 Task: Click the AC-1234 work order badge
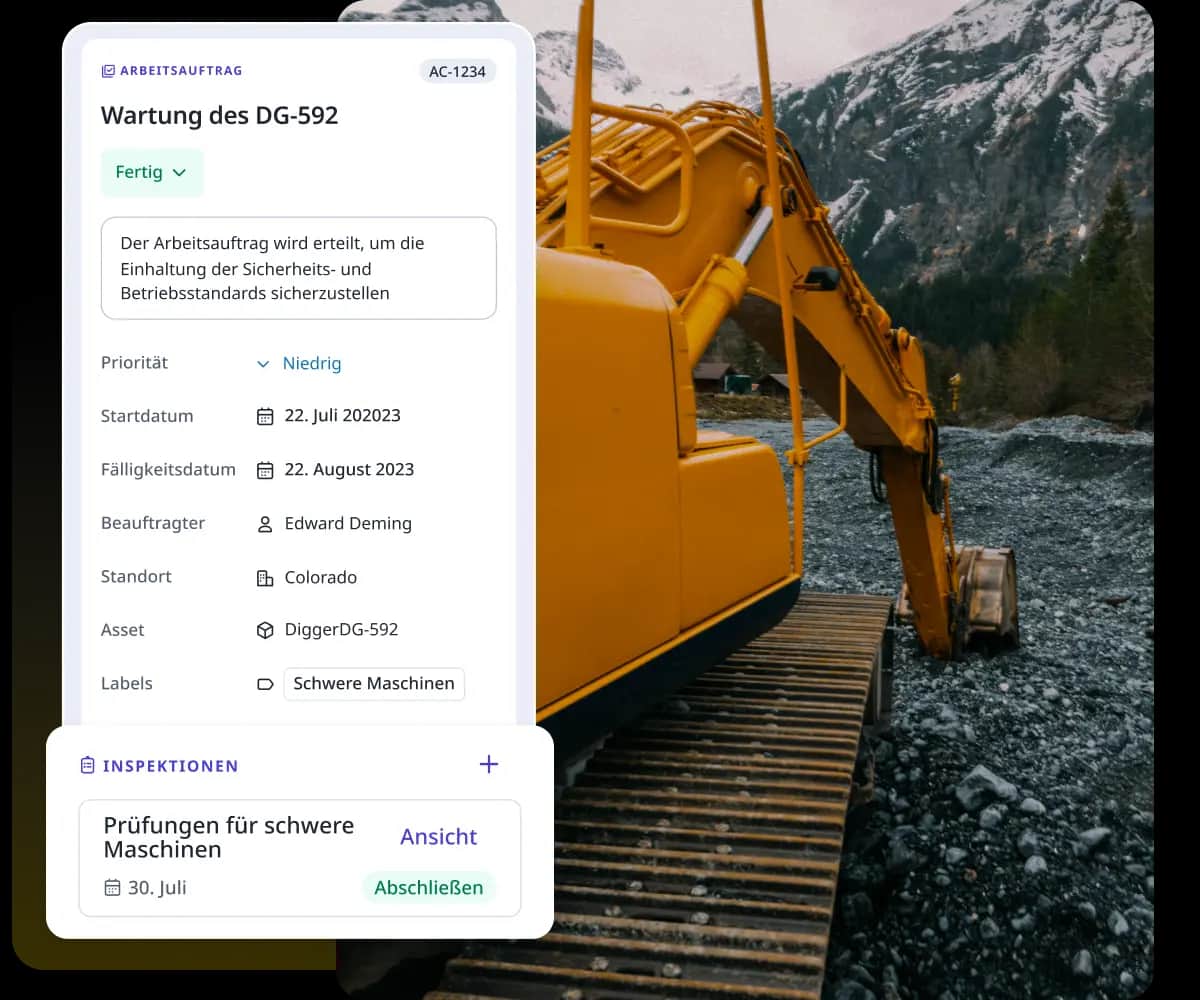457,71
